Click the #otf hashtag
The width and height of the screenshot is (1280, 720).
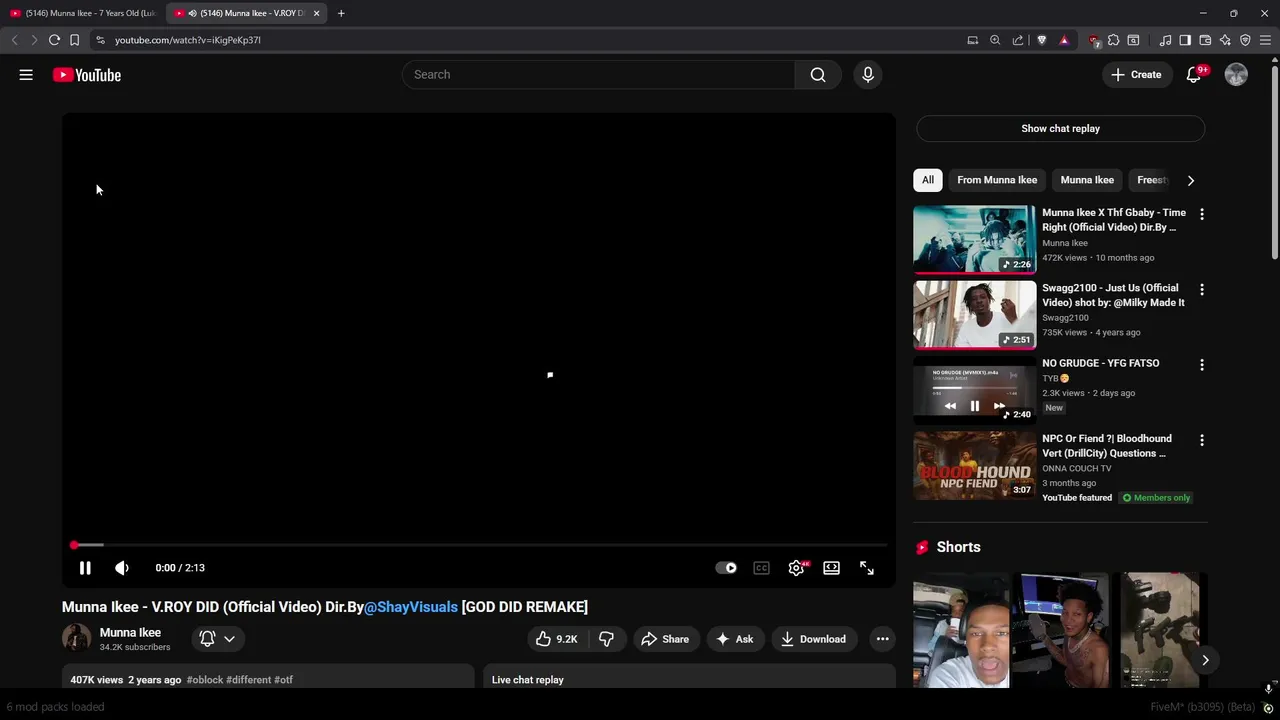284,680
